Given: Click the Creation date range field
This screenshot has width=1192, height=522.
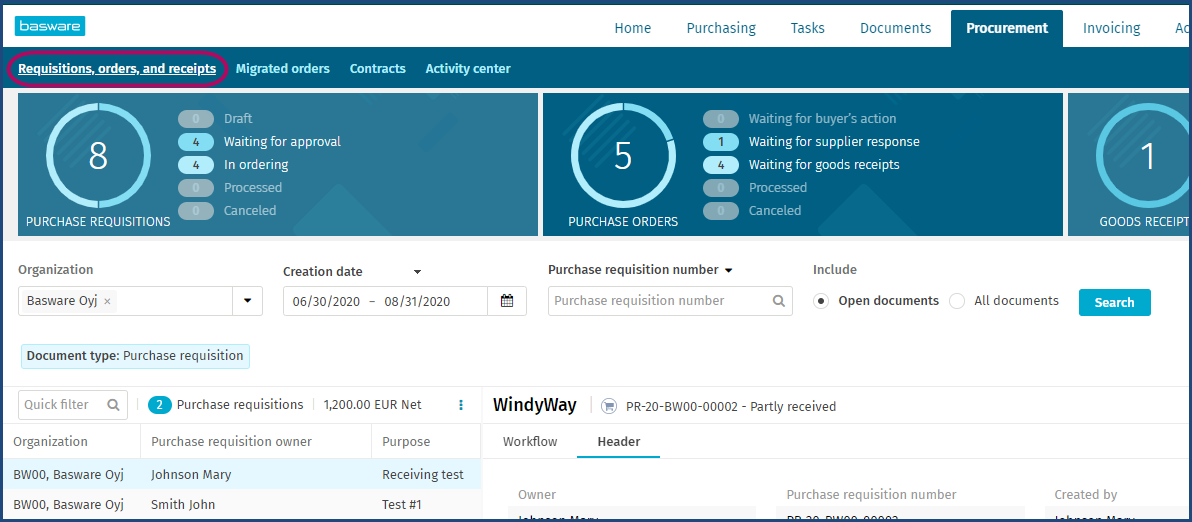Looking at the screenshot, I should coord(385,301).
